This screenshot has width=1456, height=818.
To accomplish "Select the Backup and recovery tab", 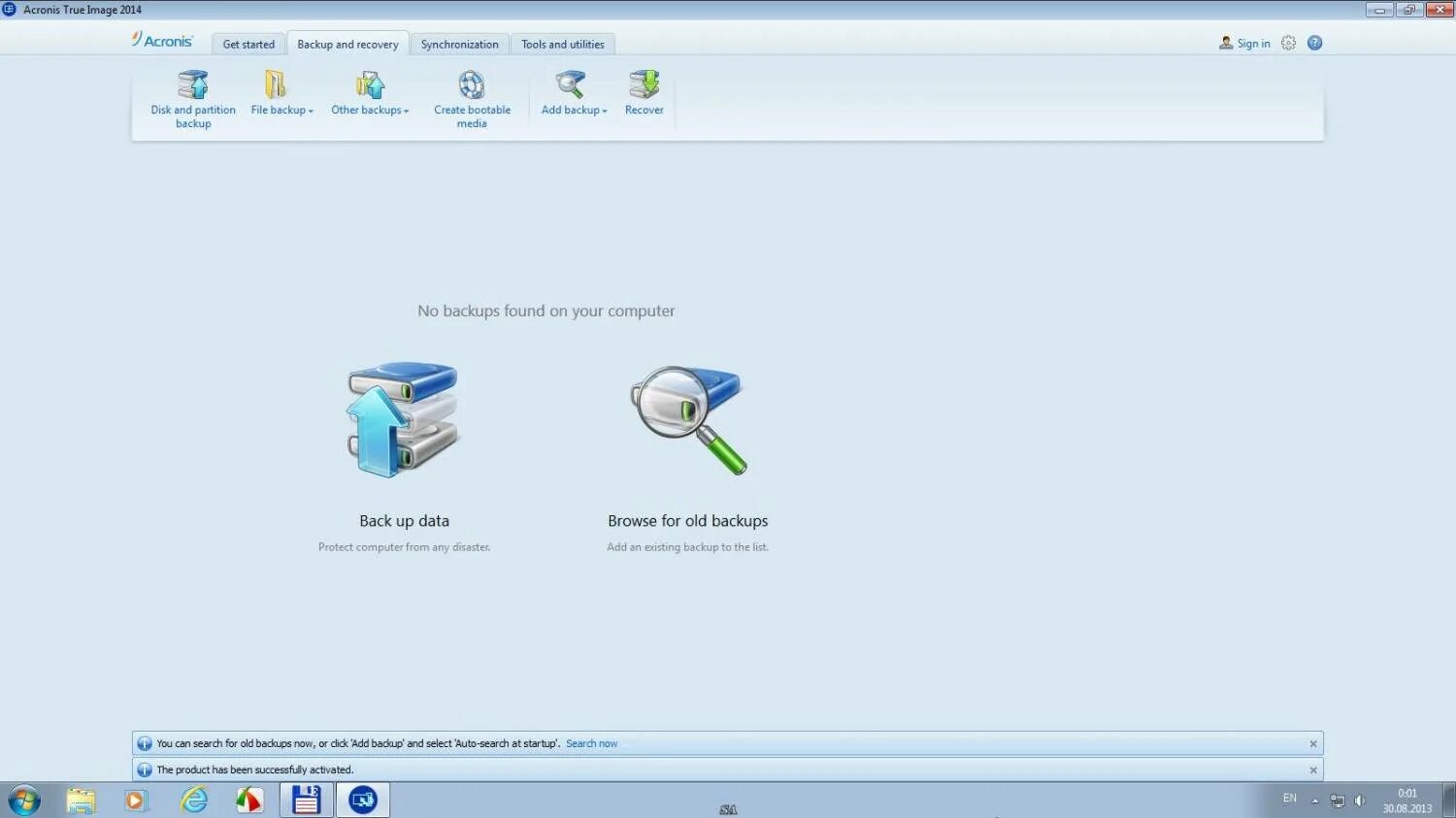I will (347, 45).
